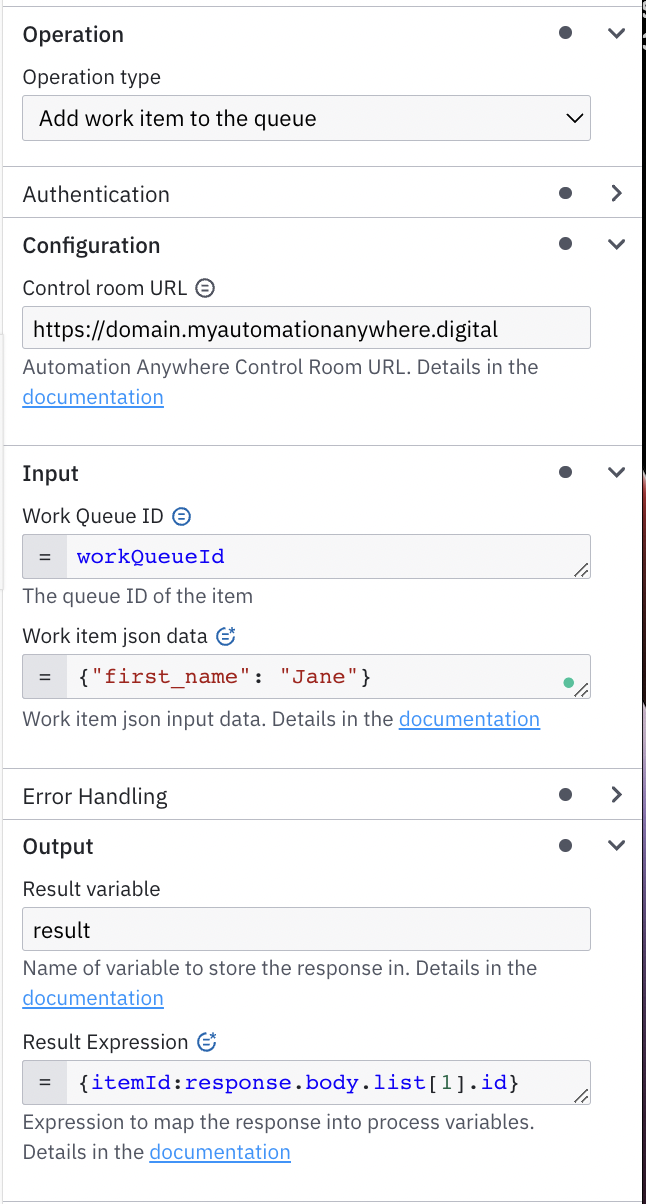Click the Result variable input field
Image resolution: width=646 pixels, height=1204 pixels.
[x=306, y=929]
